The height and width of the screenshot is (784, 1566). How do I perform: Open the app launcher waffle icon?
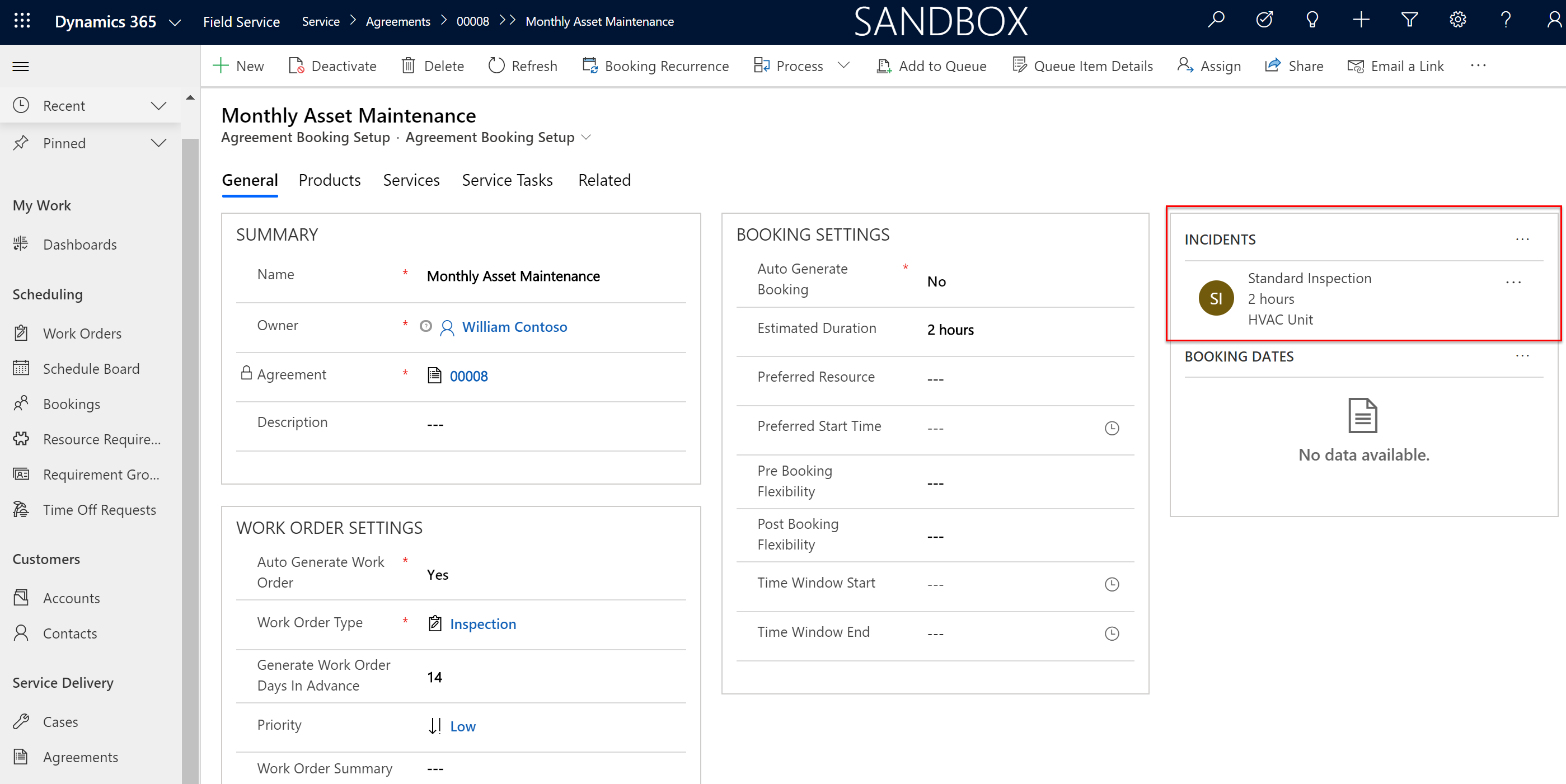click(22, 21)
